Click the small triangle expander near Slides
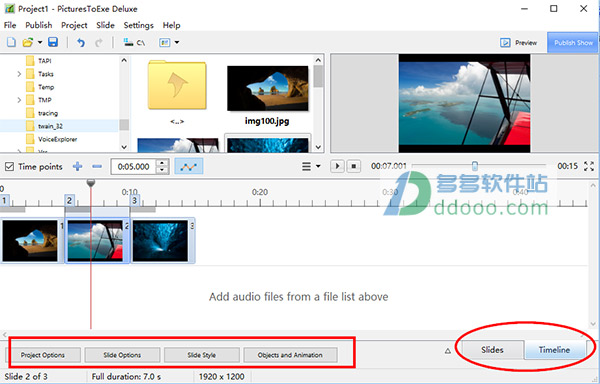The width and height of the screenshot is (600, 384). pos(448,351)
